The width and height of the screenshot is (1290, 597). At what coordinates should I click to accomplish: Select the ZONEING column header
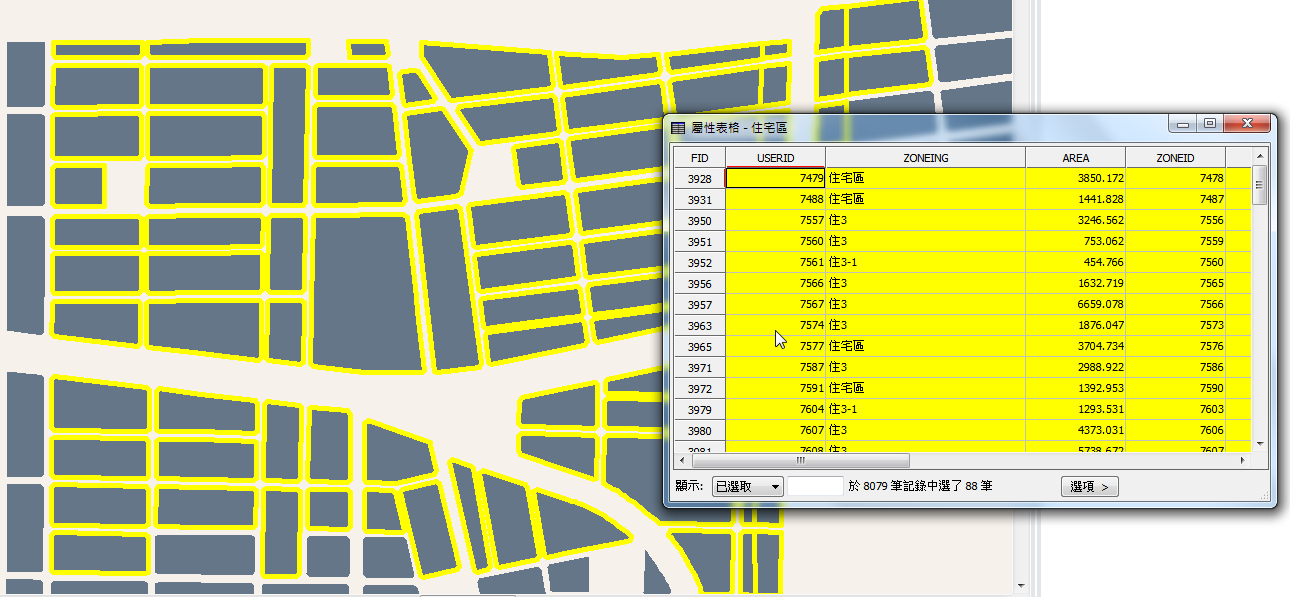(925, 158)
